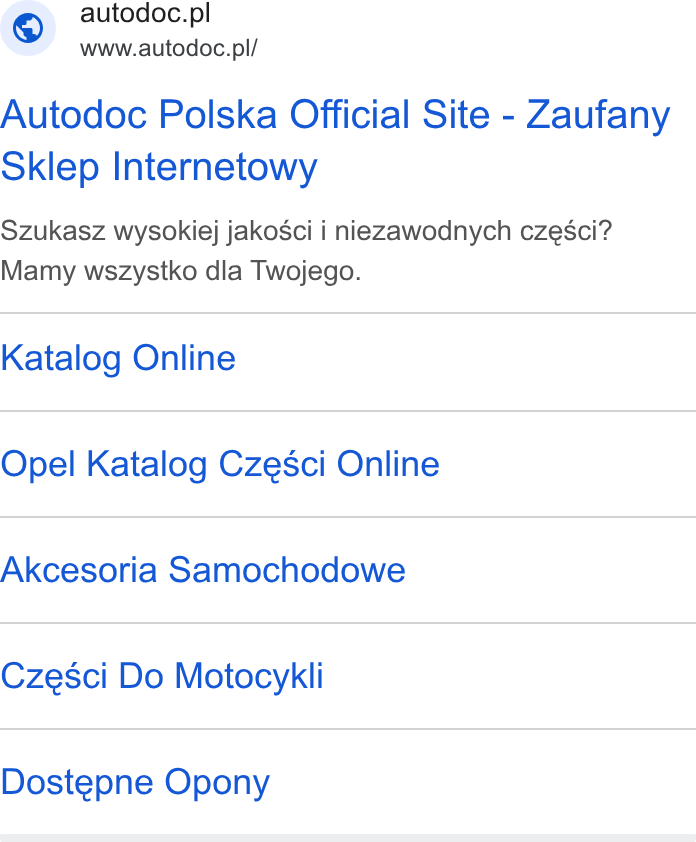The width and height of the screenshot is (696, 842).
Task: Click the word 'Motocykli' in sitelinks
Action: pyautogui.click(x=249, y=676)
